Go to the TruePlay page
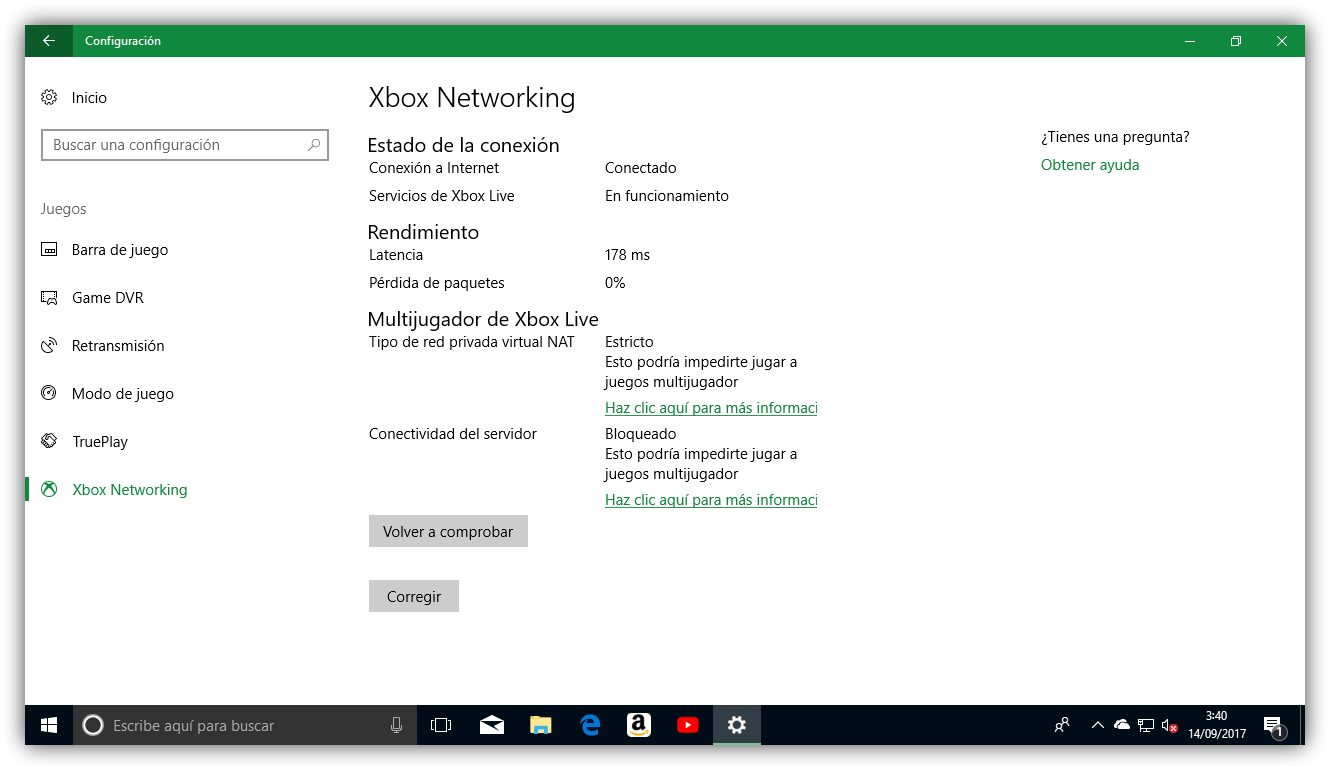Screen dimensions: 1330x770 (x=84, y=442)
